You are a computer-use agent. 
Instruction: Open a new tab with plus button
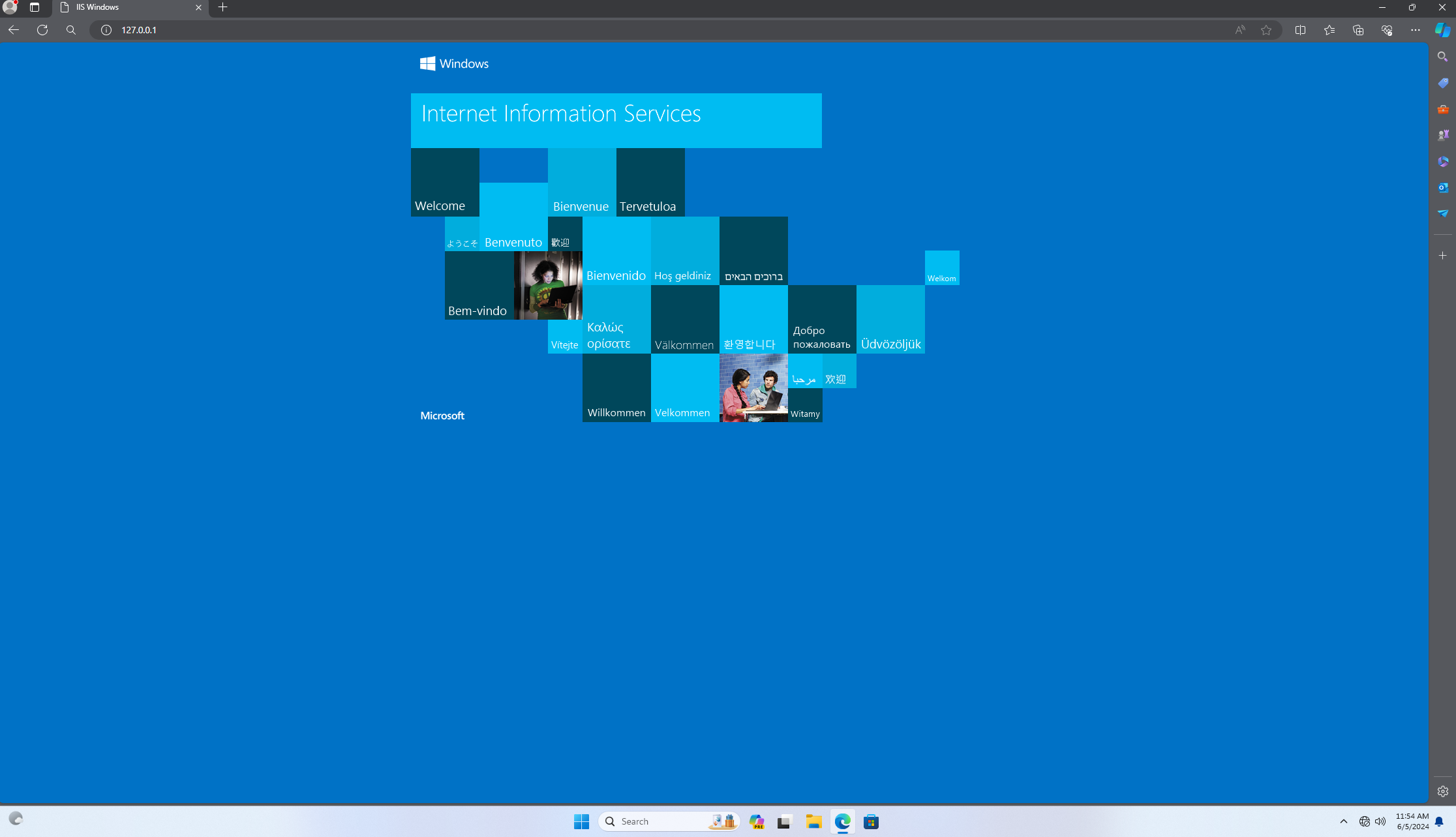coord(223,7)
